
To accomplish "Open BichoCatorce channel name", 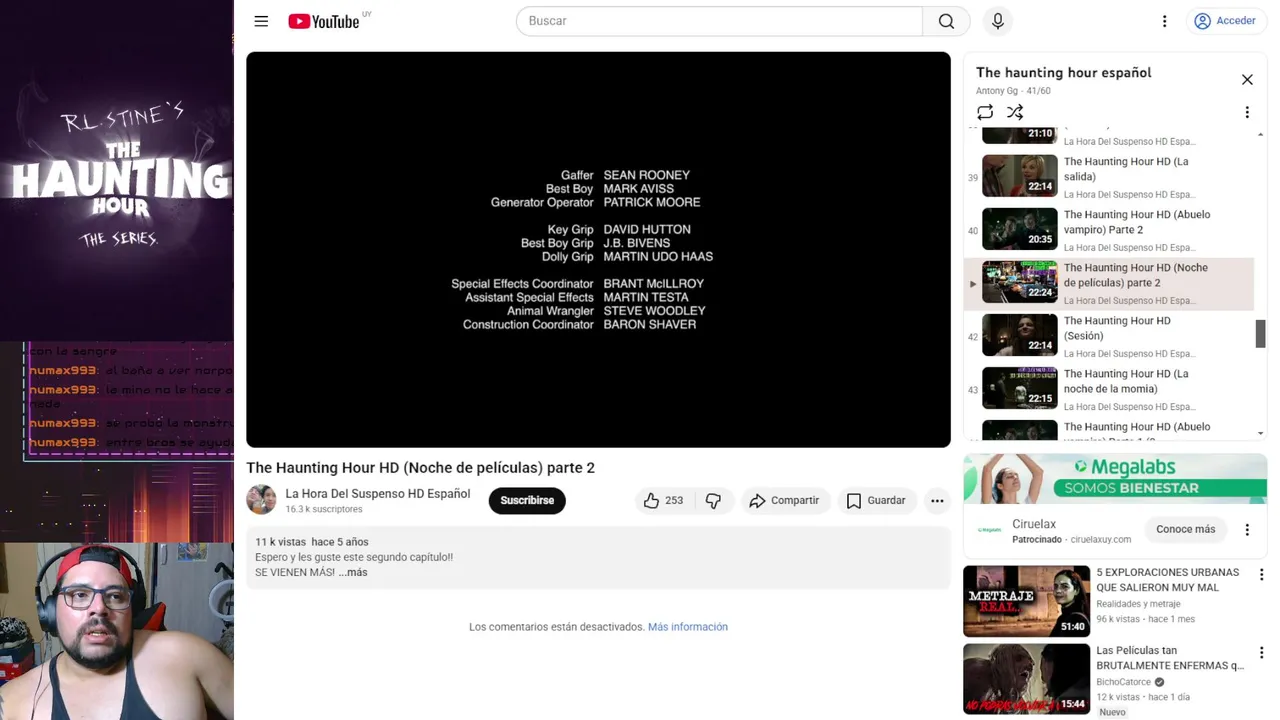I will click(x=1124, y=682).
